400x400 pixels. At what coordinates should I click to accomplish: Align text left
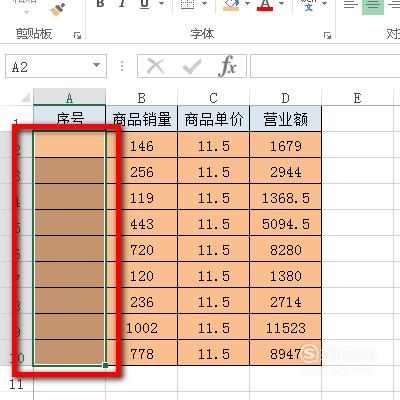tap(350, 5)
